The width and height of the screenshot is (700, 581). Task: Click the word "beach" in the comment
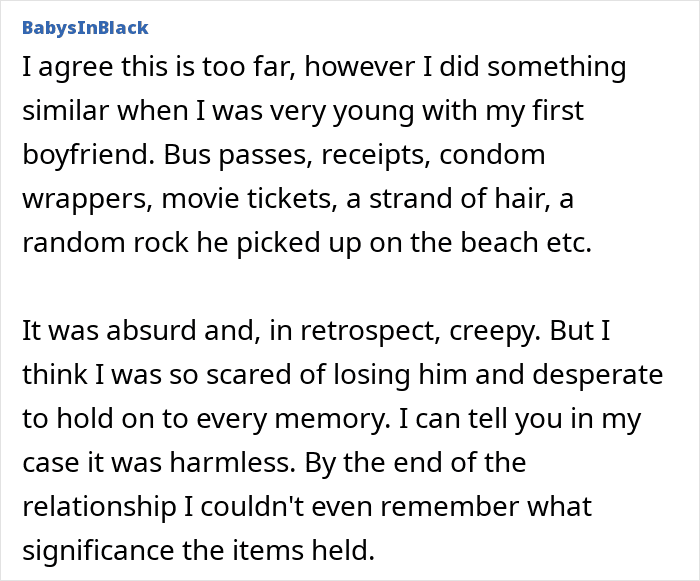click(499, 242)
